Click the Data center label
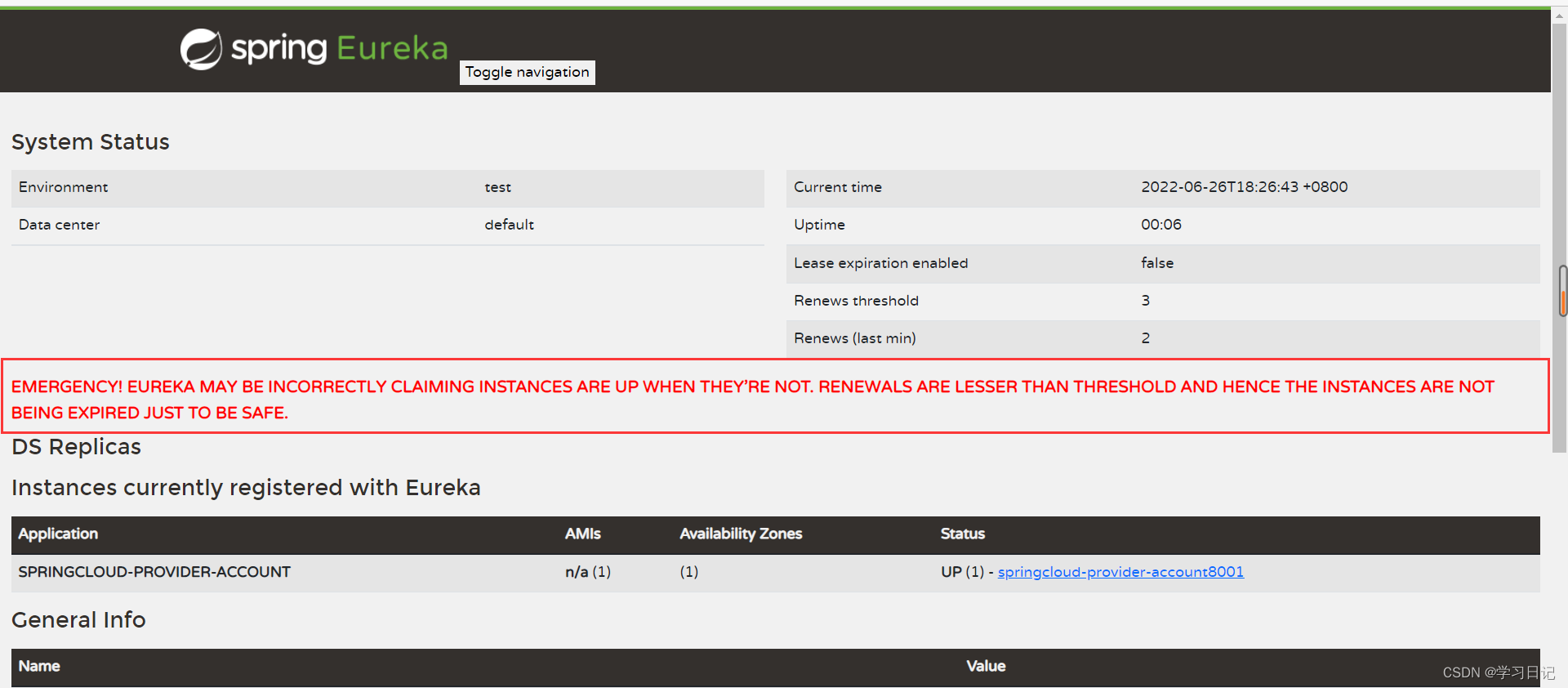The width and height of the screenshot is (1568, 688). (59, 225)
